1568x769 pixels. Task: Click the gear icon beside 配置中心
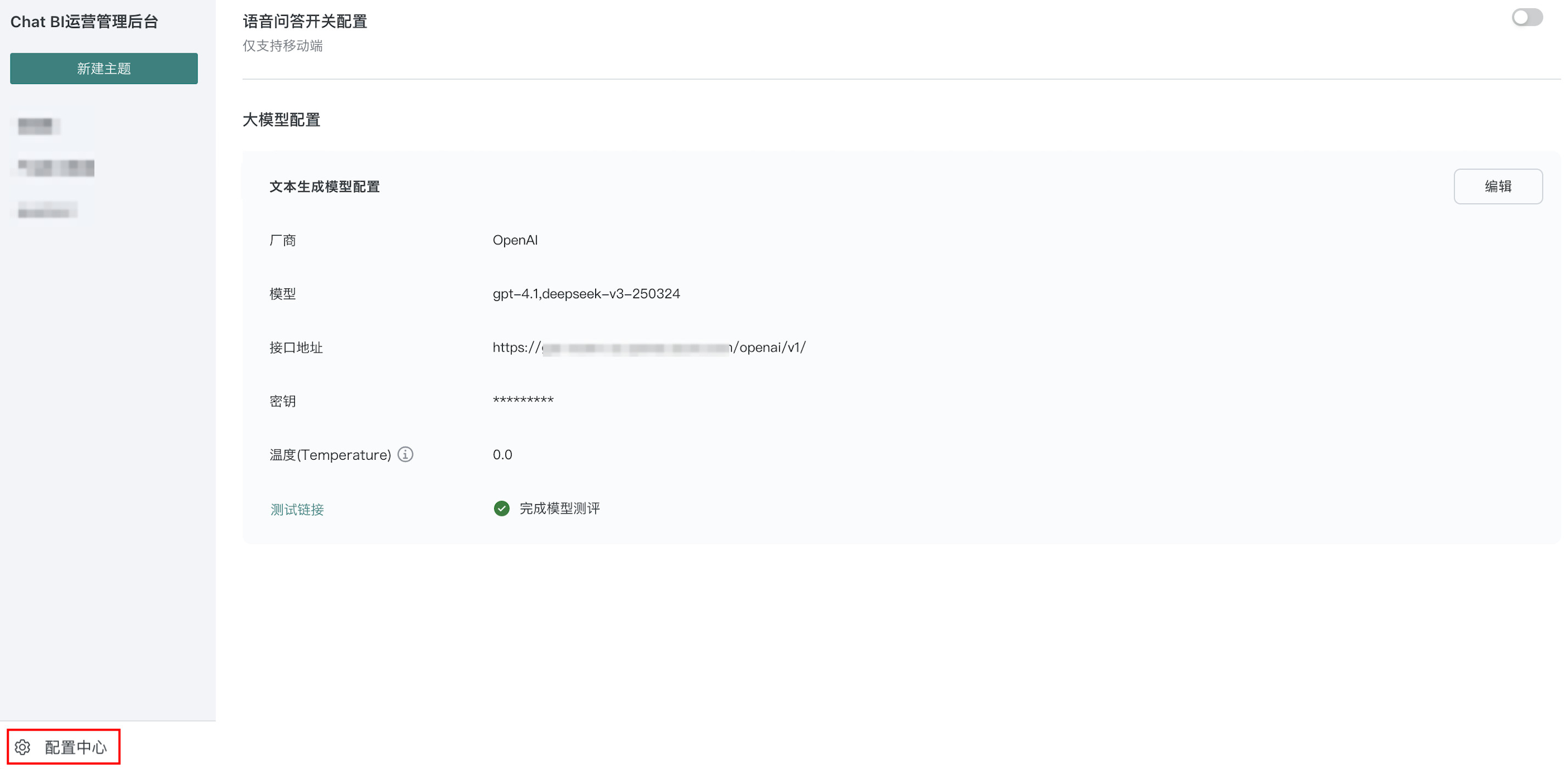(x=23, y=746)
